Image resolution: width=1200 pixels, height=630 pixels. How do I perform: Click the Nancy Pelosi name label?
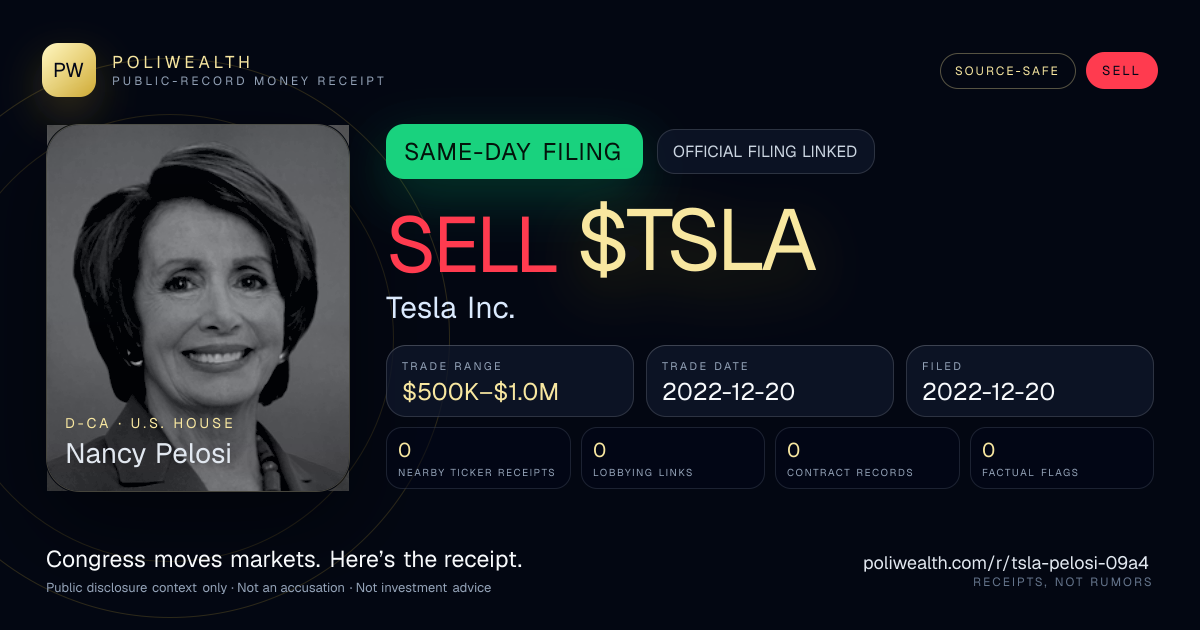pos(148,453)
